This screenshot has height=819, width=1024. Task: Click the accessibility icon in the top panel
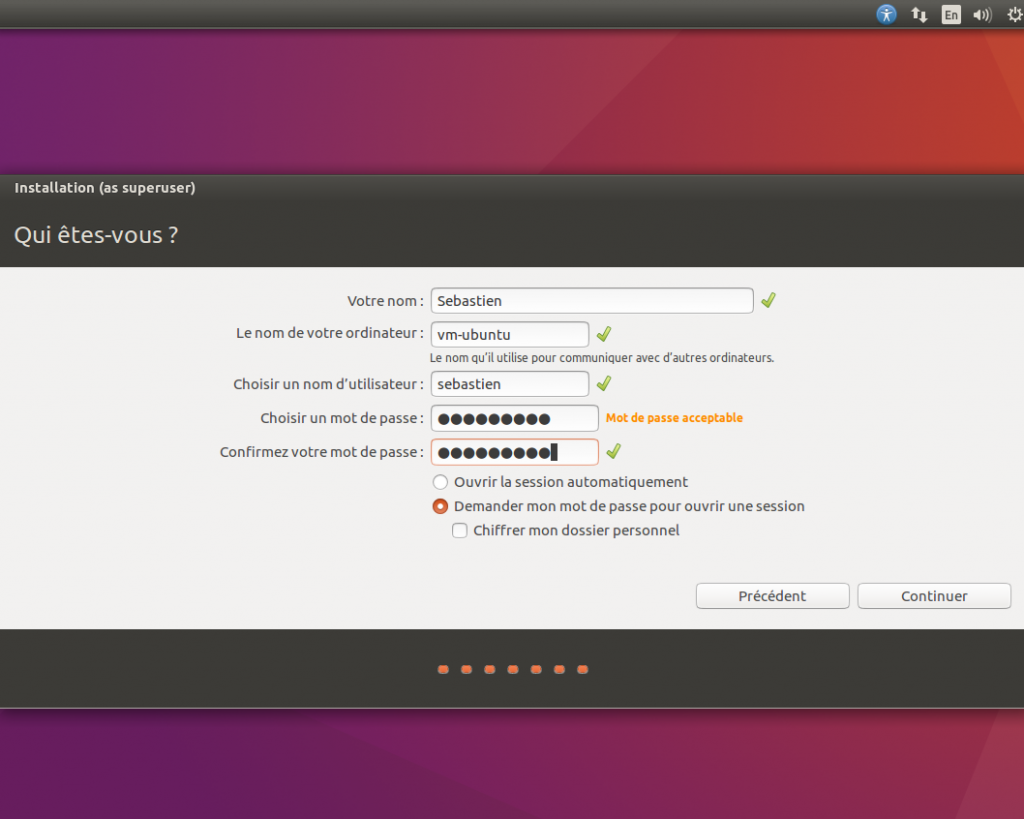[886, 14]
